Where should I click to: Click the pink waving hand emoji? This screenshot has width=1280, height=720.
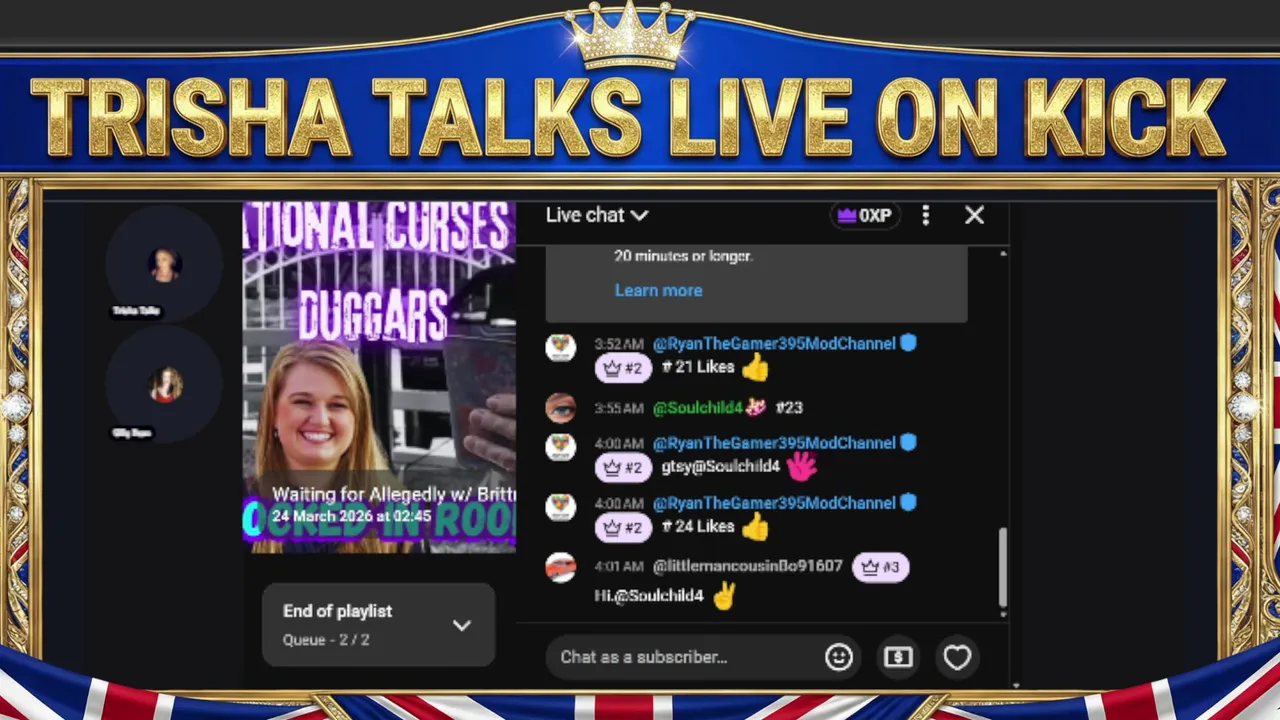coord(802,466)
